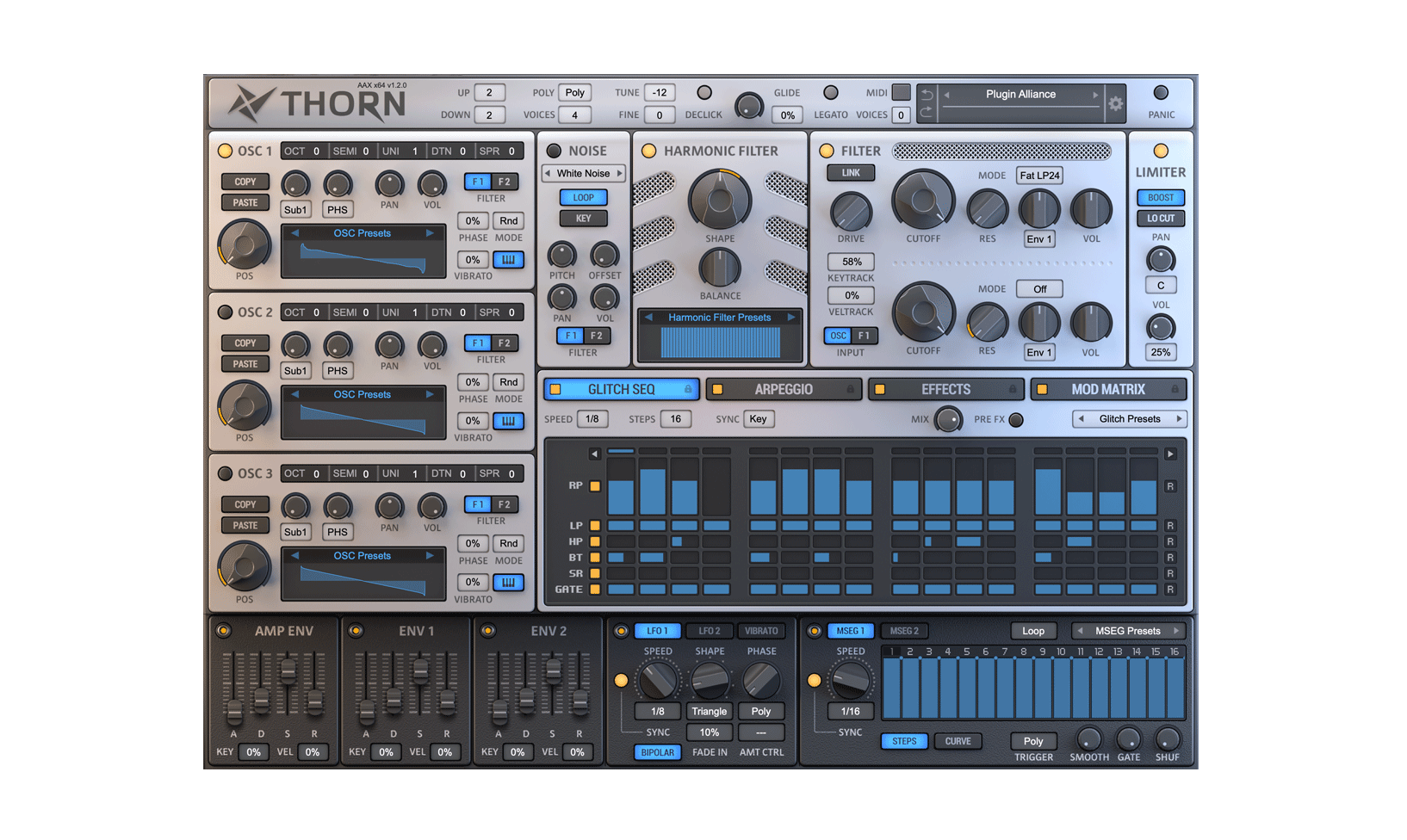Viewport: 1407px width, 840px height.
Task: Click the Tune value field
Action: point(660,93)
